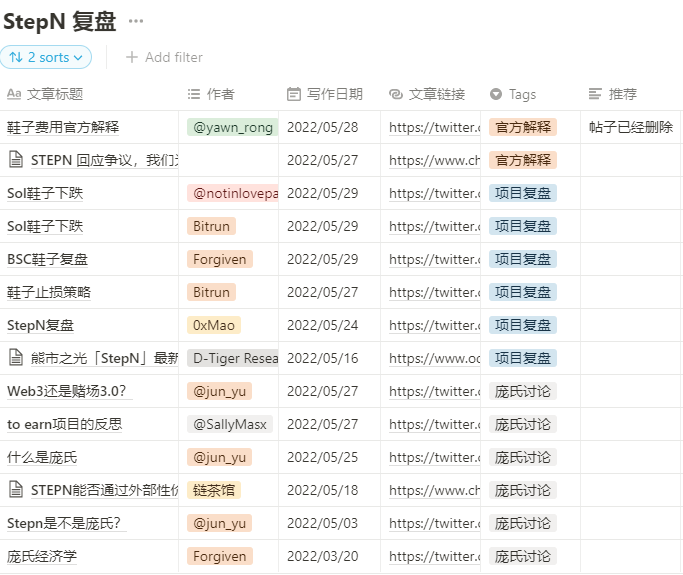The width and height of the screenshot is (683, 575).
Task: Click the date 2022/05/25
Action: [322, 457]
